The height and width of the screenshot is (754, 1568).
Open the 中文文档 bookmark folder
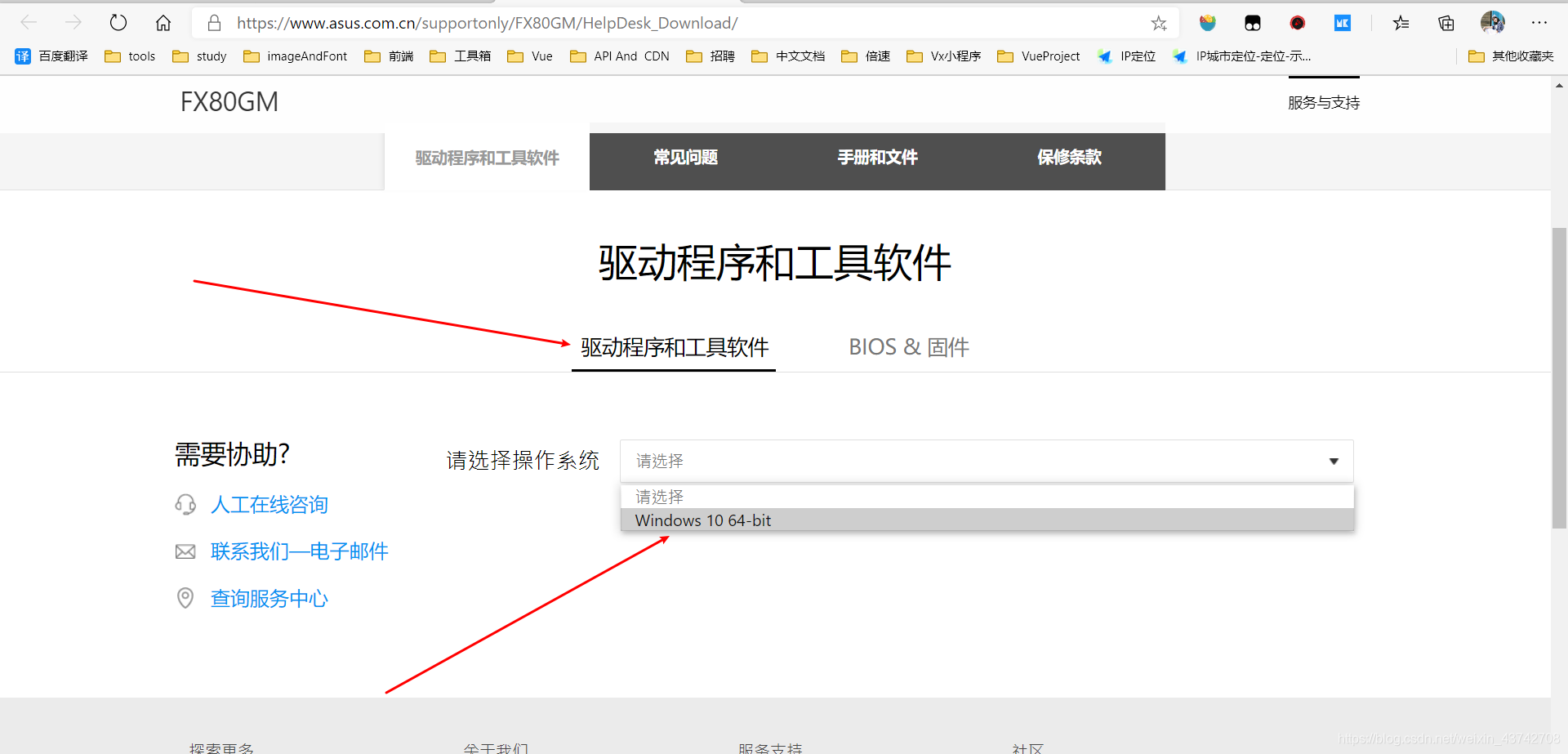click(x=788, y=56)
